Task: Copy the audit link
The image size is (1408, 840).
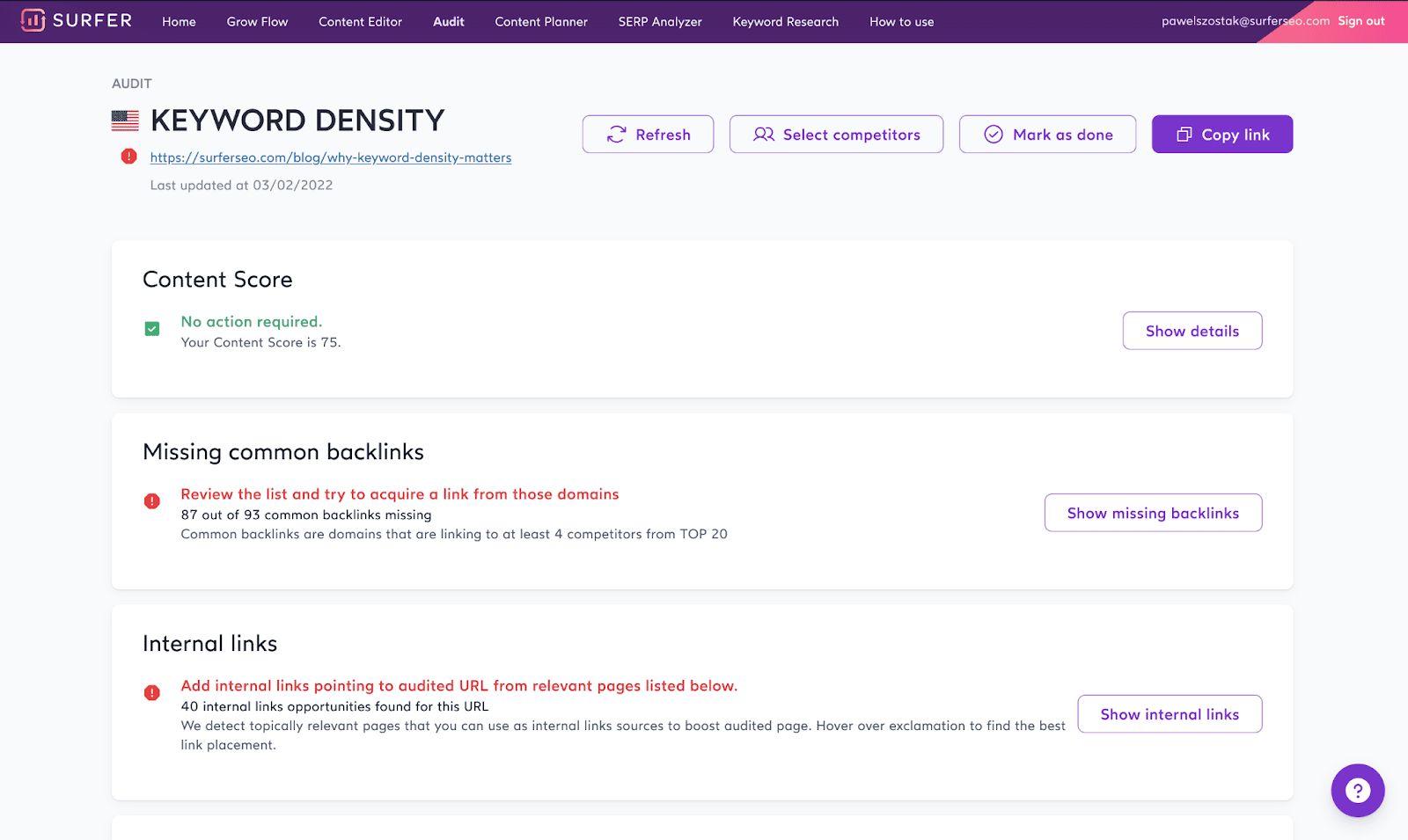Action: tap(1222, 135)
